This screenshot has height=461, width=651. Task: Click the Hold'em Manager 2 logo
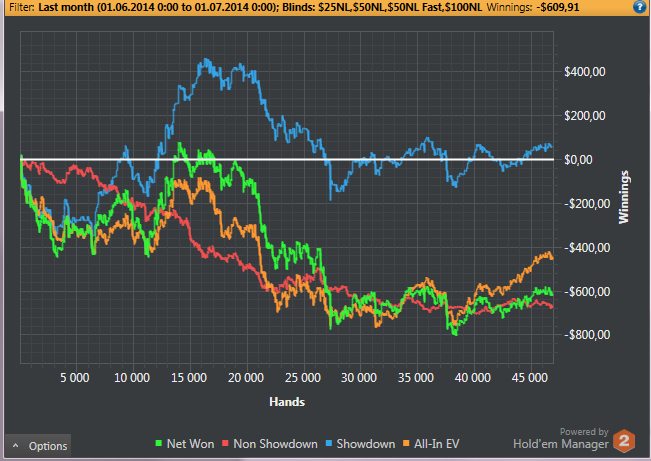(x=624, y=441)
